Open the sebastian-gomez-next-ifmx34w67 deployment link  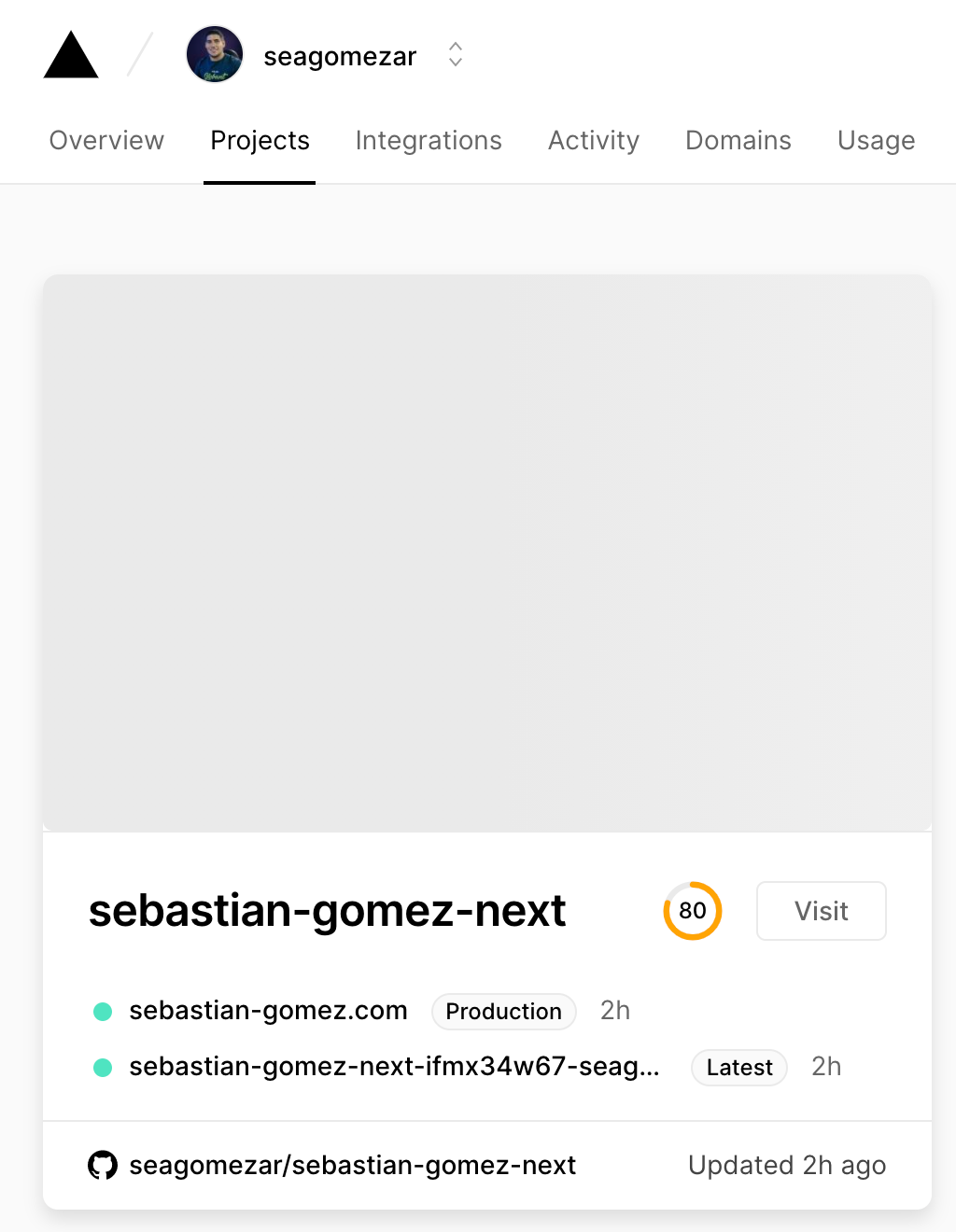[394, 1067]
